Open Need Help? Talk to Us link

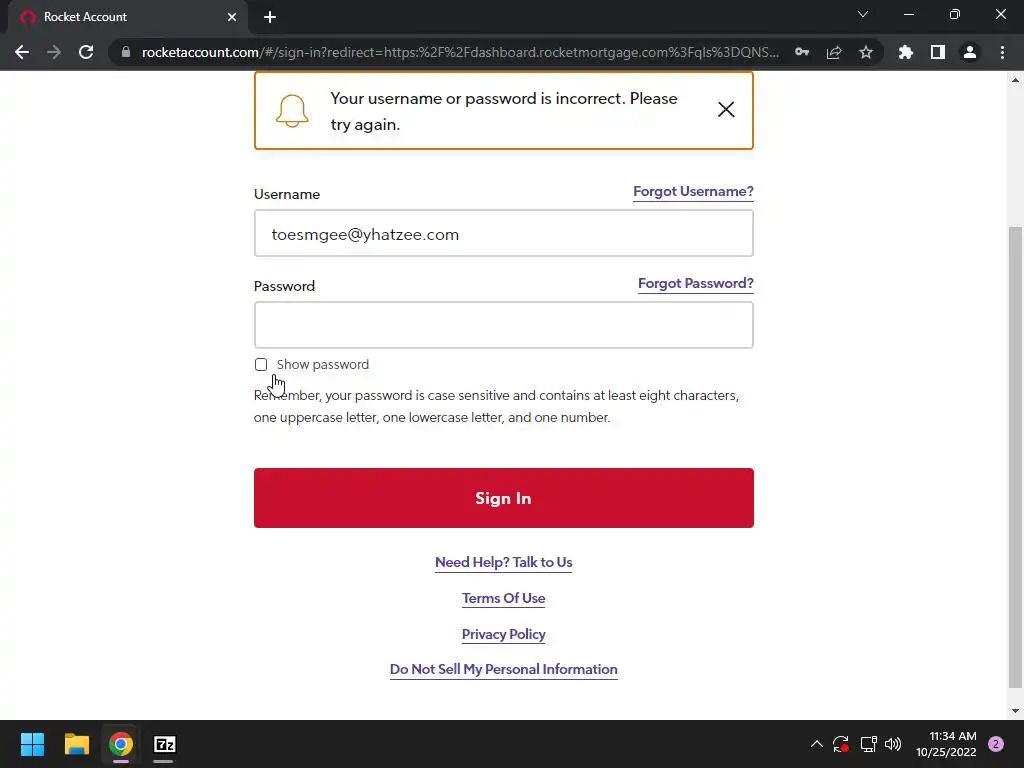click(x=504, y=562)
